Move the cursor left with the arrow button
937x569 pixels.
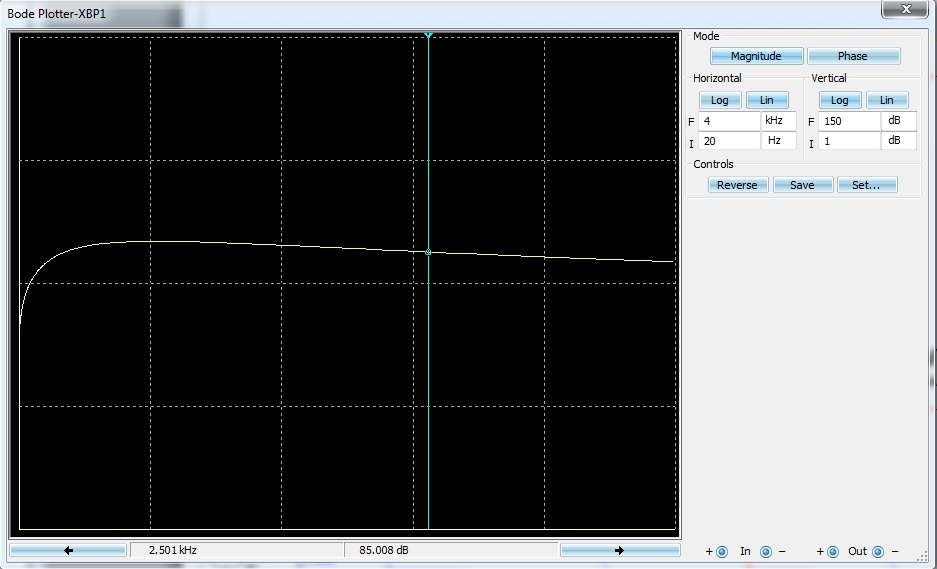coord(68,550)
